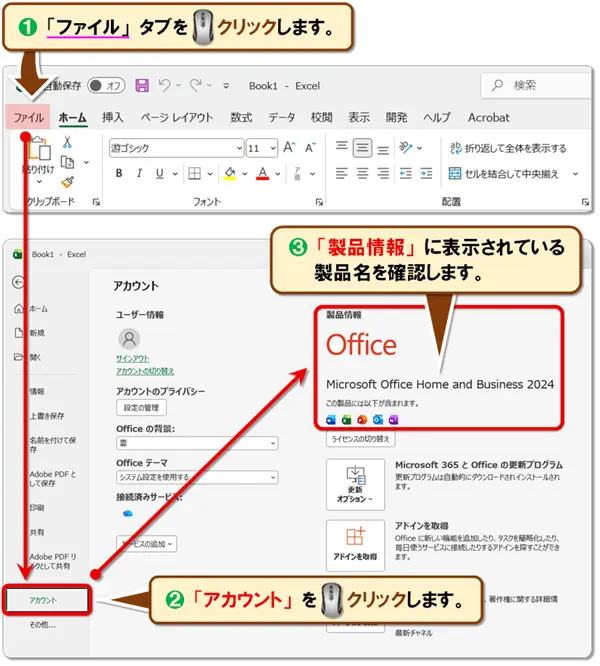The image size is (600, 666).
Task: Expand the Borders dropdown arrow
Action: 210,174
